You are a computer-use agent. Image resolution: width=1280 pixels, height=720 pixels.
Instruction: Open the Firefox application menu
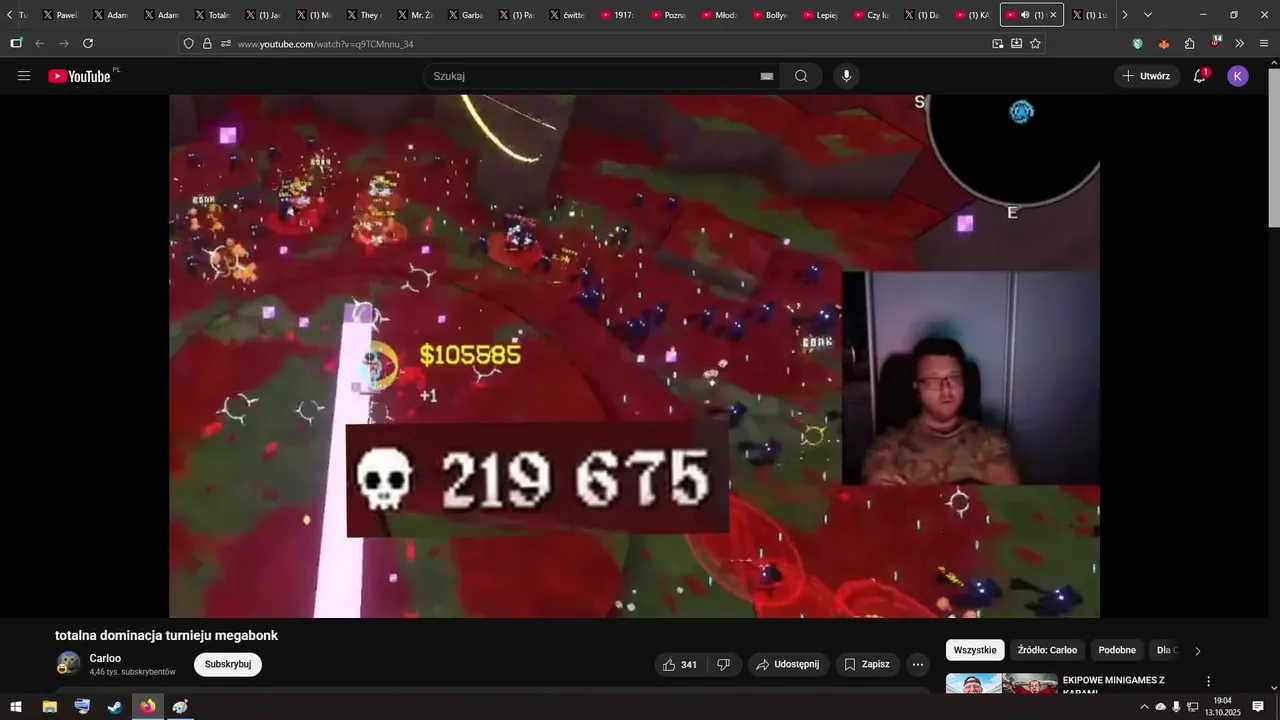(1264, 44)
